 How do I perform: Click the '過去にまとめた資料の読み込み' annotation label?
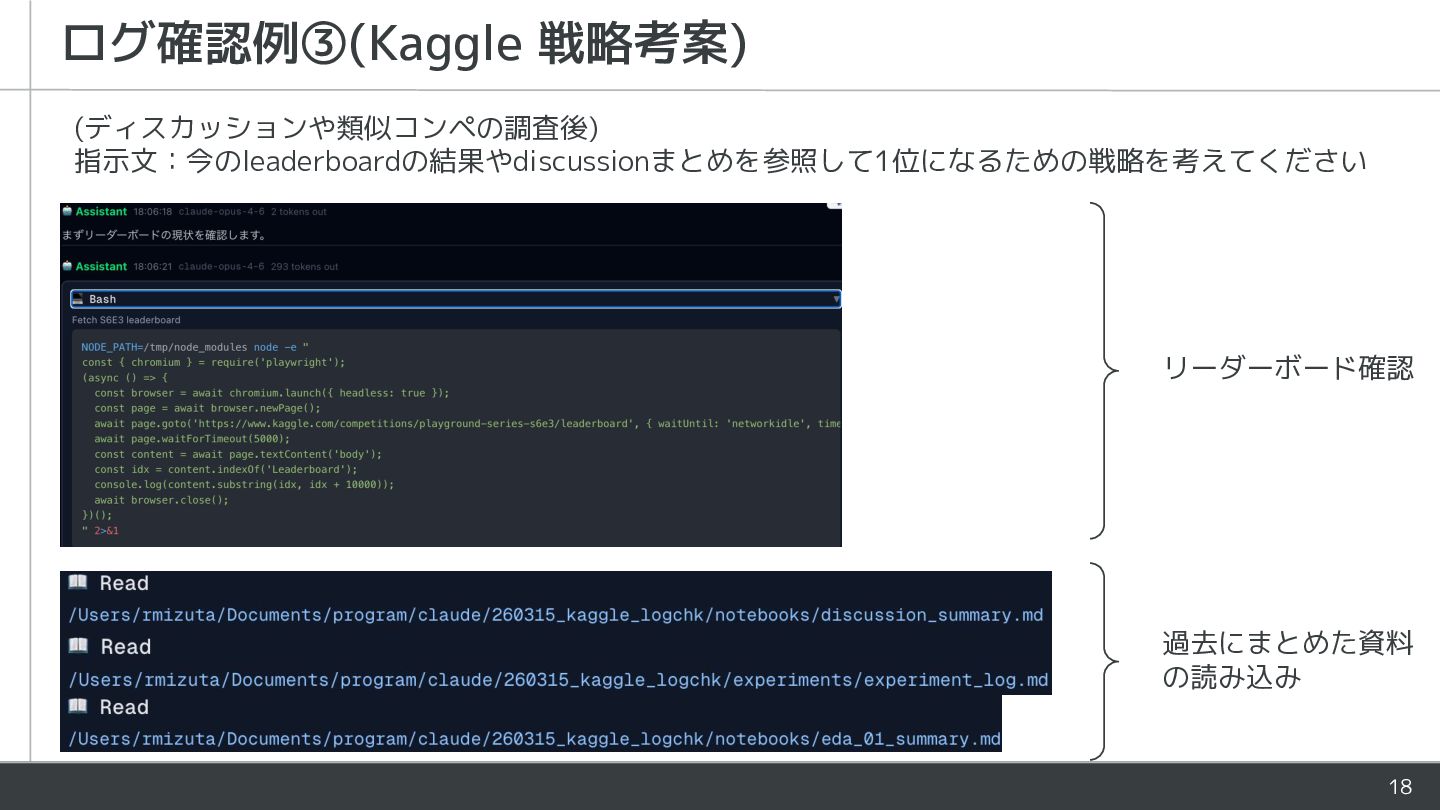(x=1288, y=660)
